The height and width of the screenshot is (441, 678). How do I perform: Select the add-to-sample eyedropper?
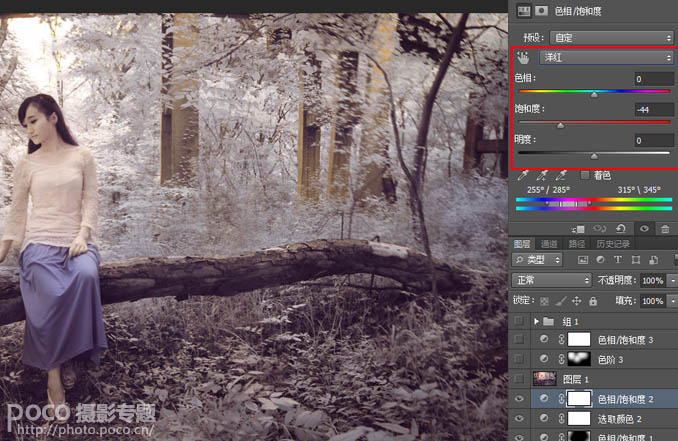pos(541,175)
